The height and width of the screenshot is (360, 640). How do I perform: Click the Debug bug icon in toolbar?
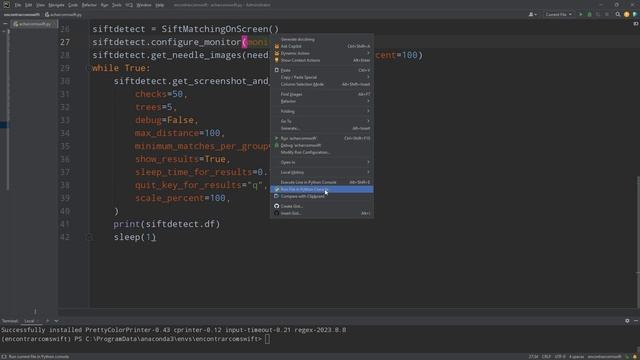click(589, 14)
